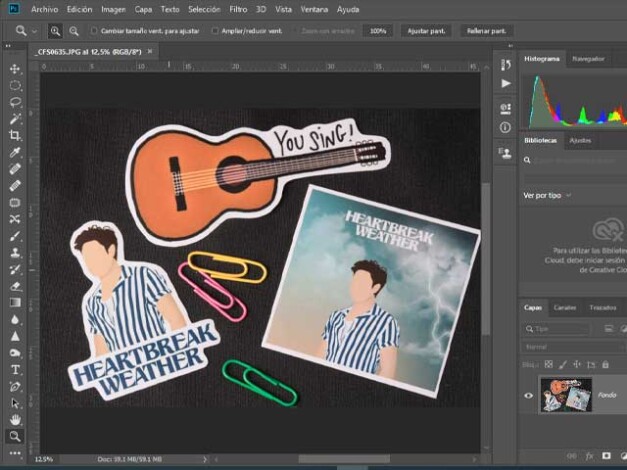Open the Filtro menu
The image size is (627, 470).
click(x=238, y=9)
